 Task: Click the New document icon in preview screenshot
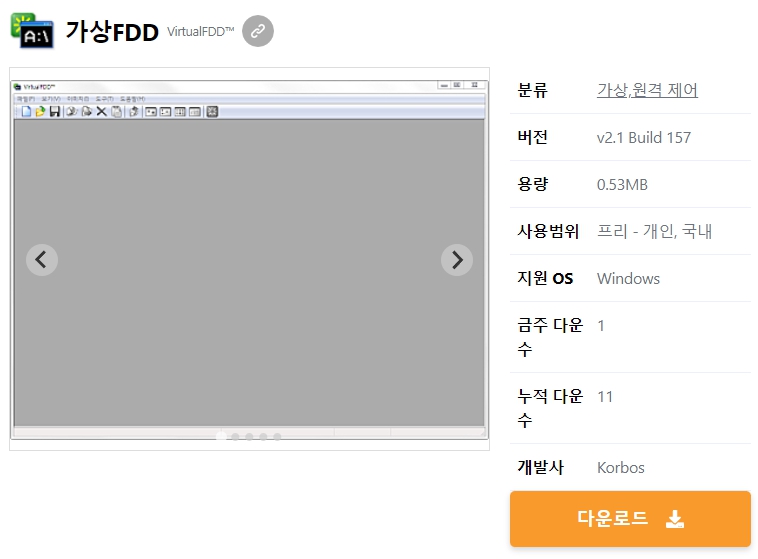[26, 112]
